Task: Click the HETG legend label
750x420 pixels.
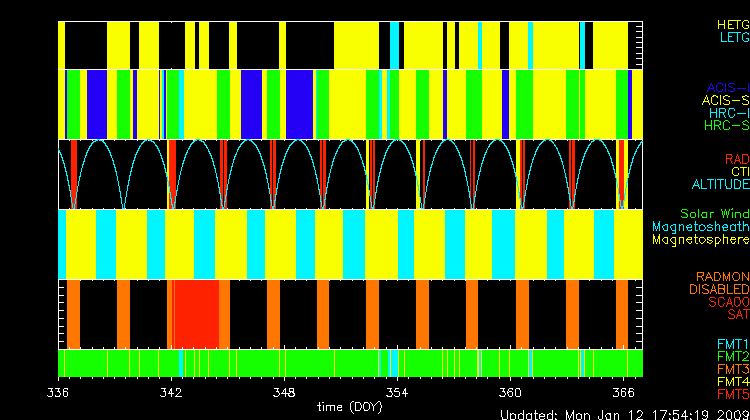Action: 732,24
